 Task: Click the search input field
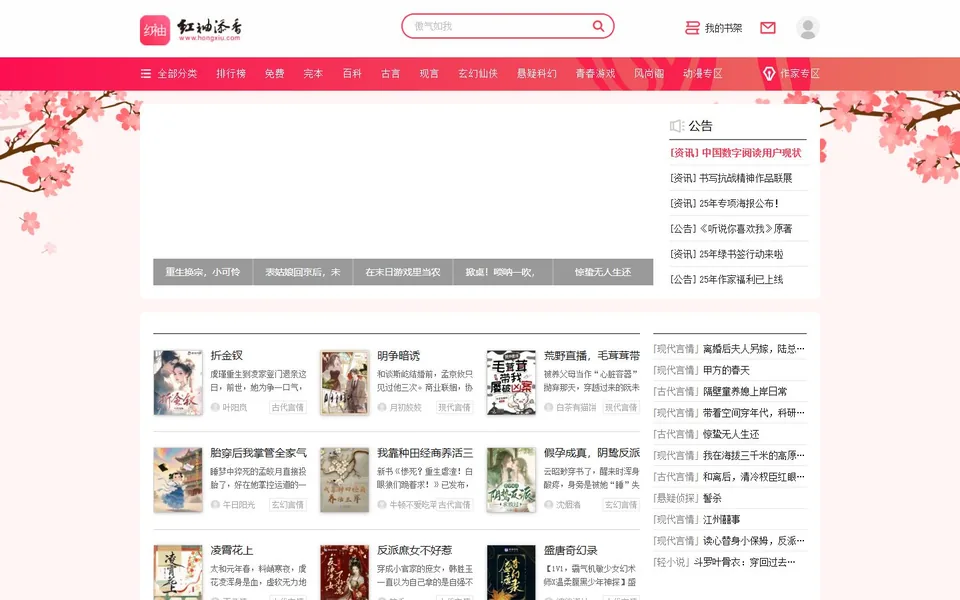coord(499,26)
